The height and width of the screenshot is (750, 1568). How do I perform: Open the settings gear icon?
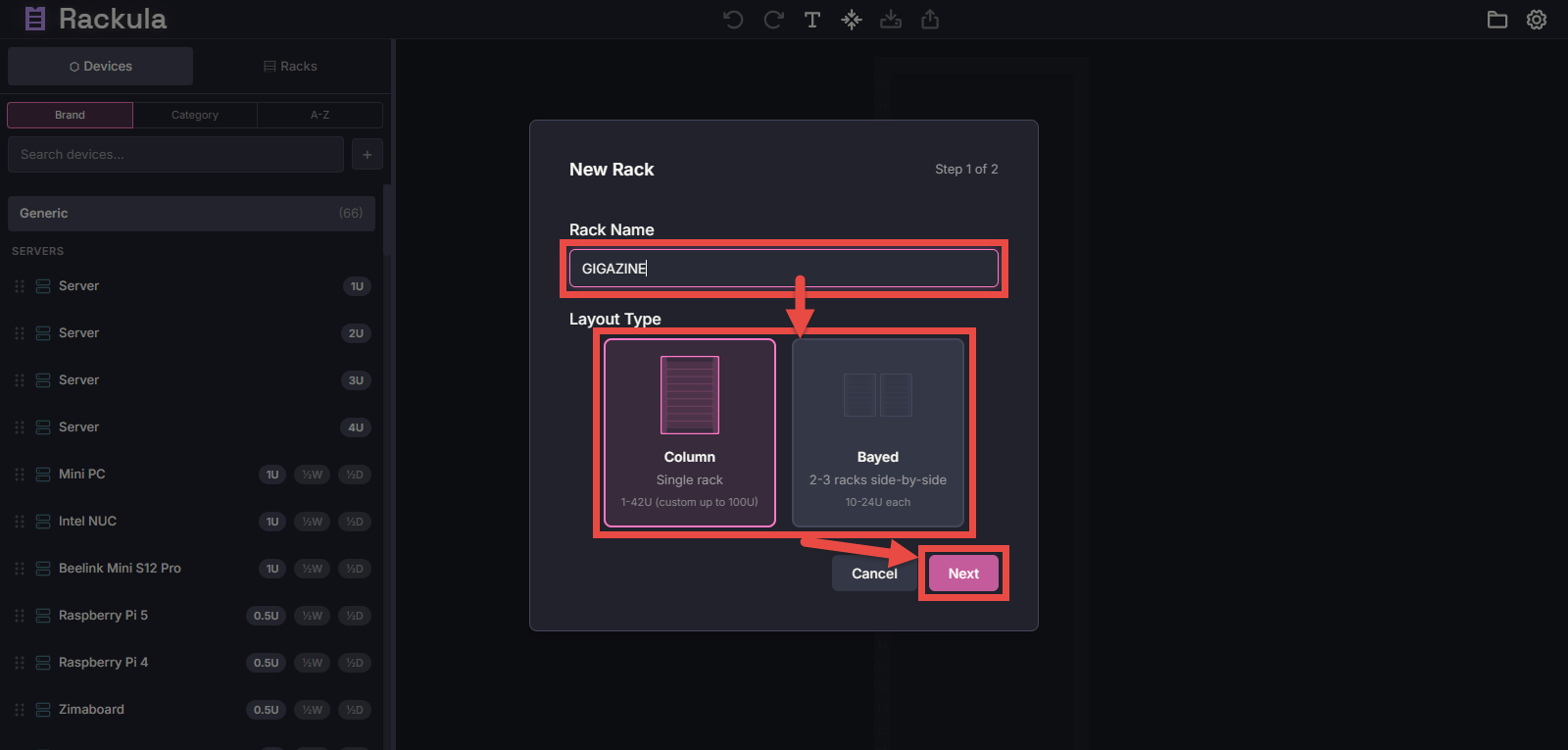point(1537,20)
